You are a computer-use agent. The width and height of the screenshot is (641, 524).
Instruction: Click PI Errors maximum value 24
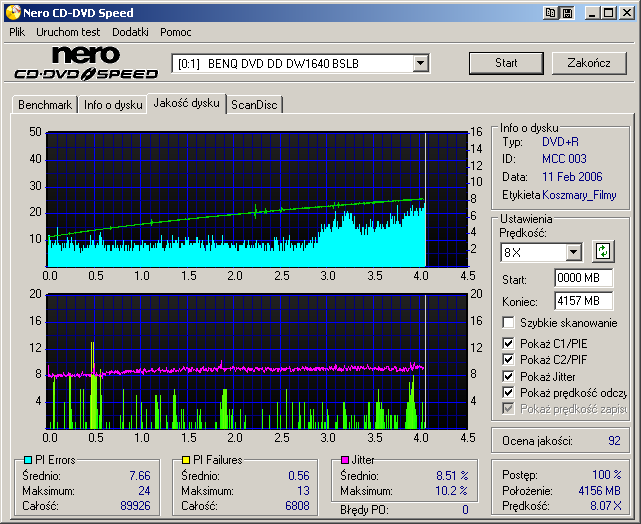pos(144,491)
